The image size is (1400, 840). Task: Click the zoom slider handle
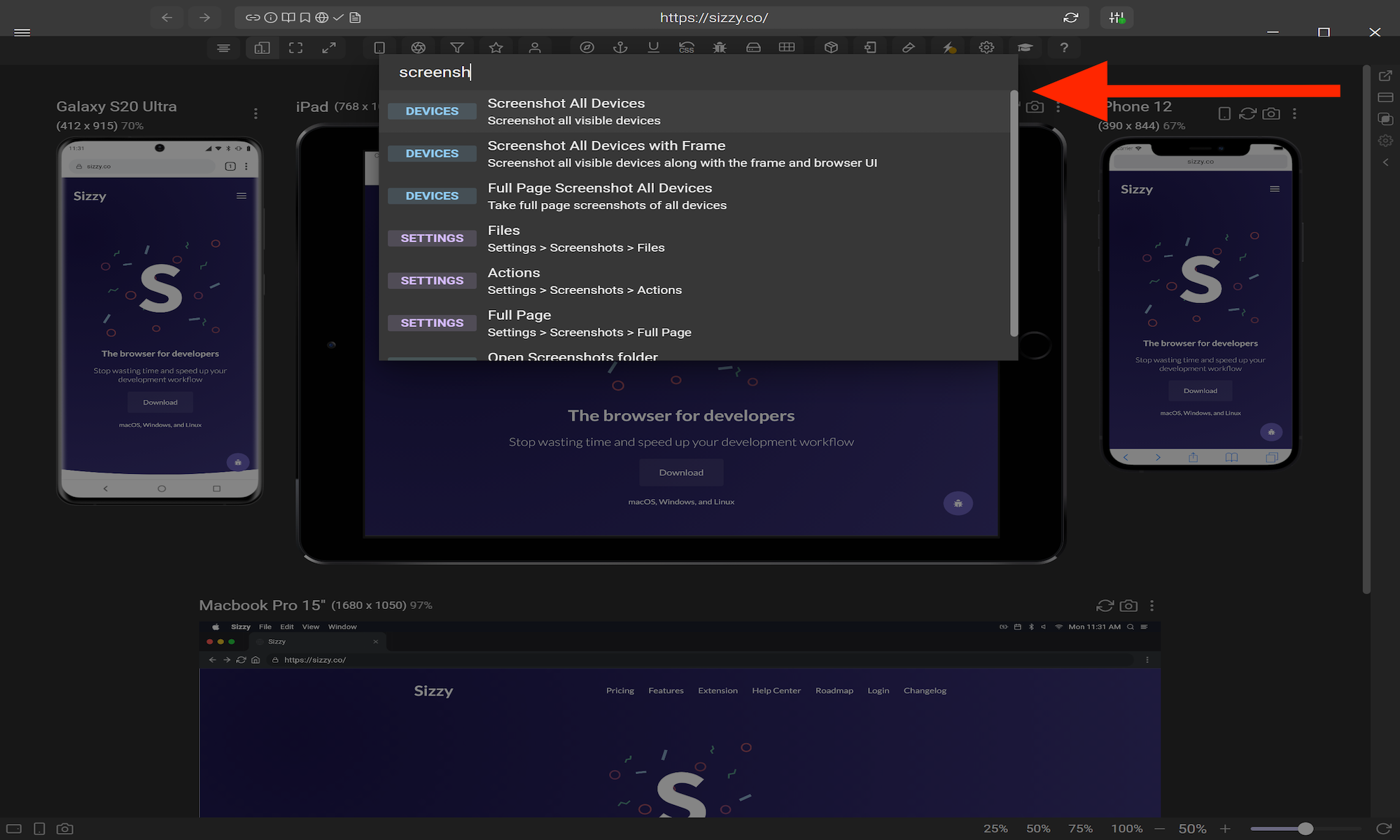(x=1305, y=829)
